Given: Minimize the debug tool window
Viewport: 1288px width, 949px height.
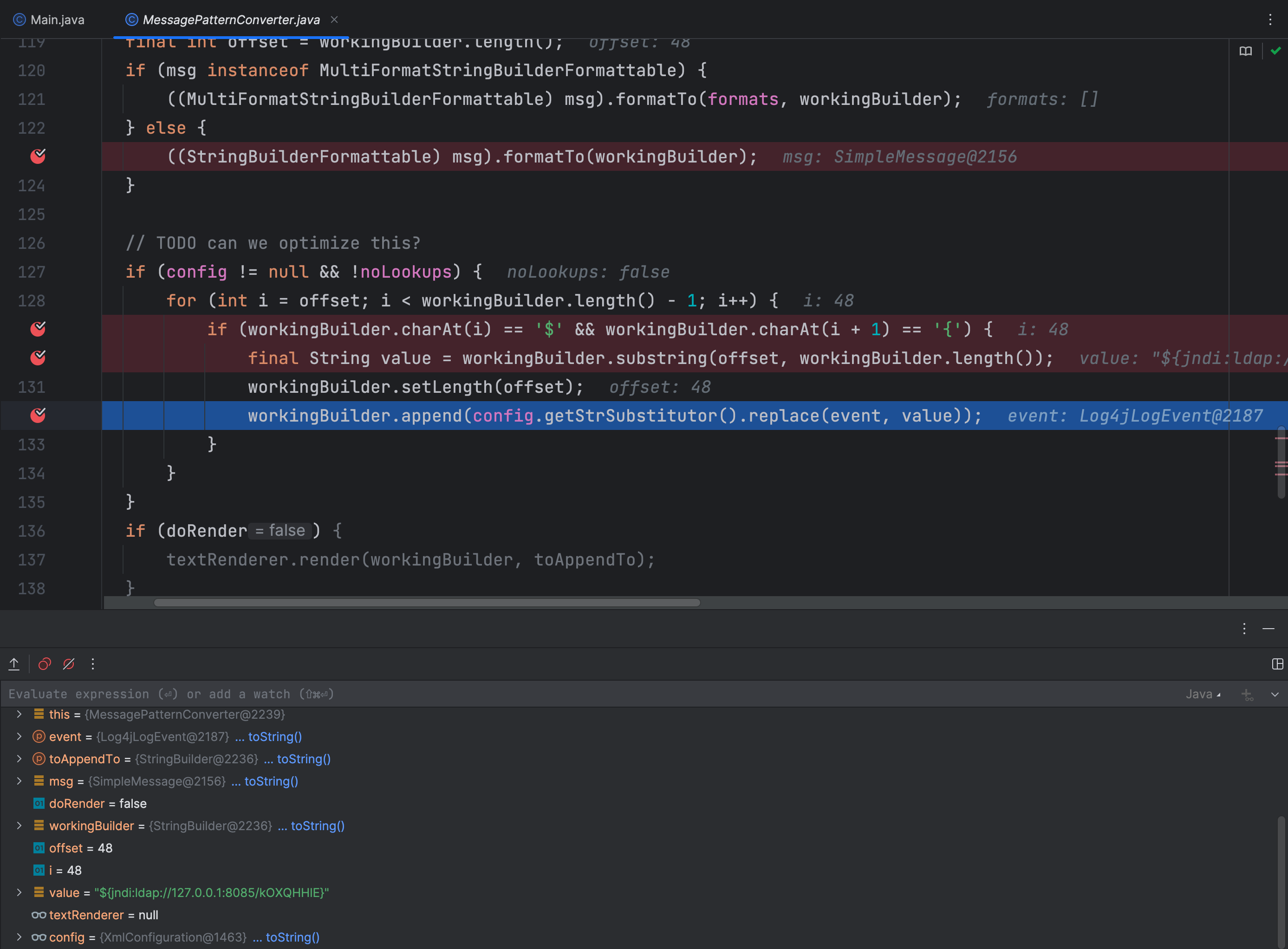Looking at the screenshot, I should pyautogui.click(x=1268, y=629).
